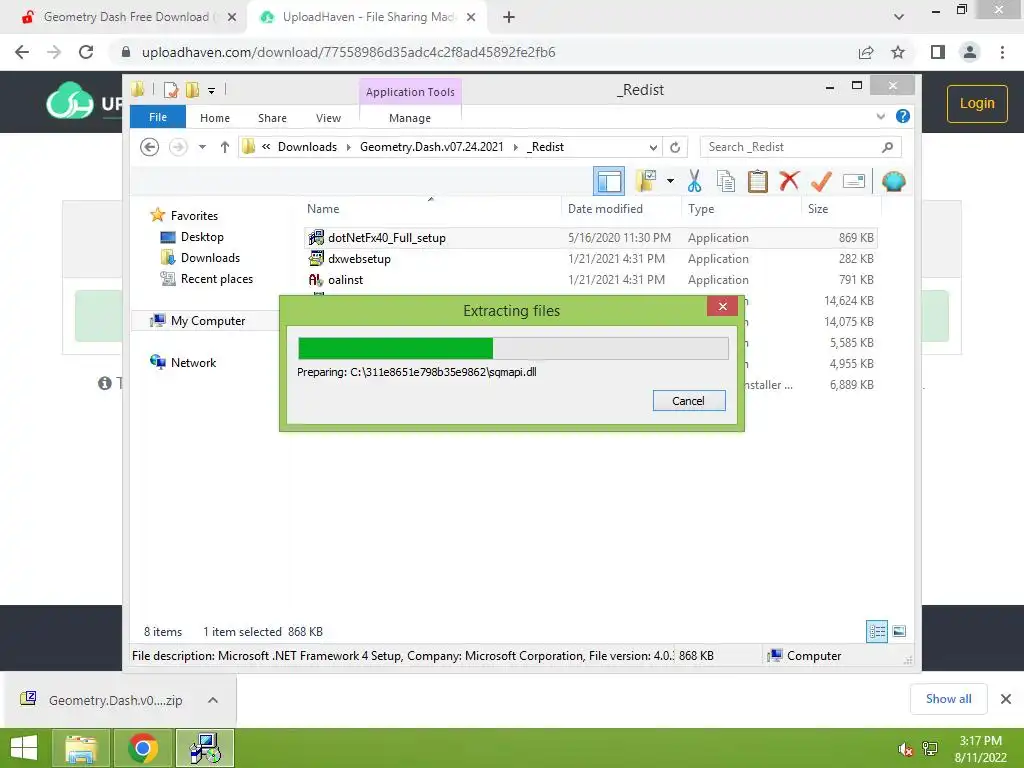The width and height of the screenshot is (1024, 768).
Task: Toggle the navigation pane layout button
Action: tap(609, 181)
